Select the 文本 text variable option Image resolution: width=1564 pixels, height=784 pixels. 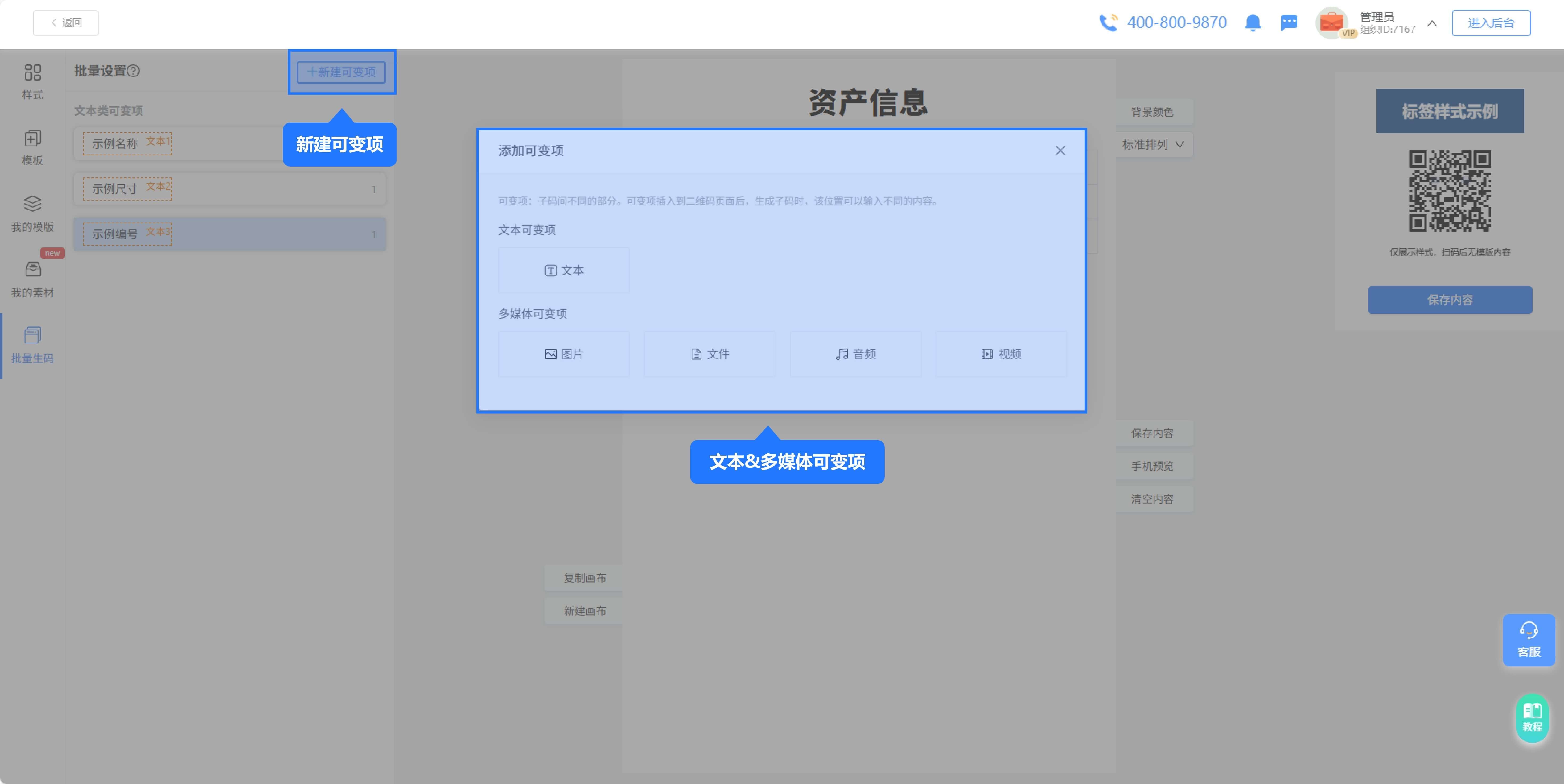coord(563,271)
